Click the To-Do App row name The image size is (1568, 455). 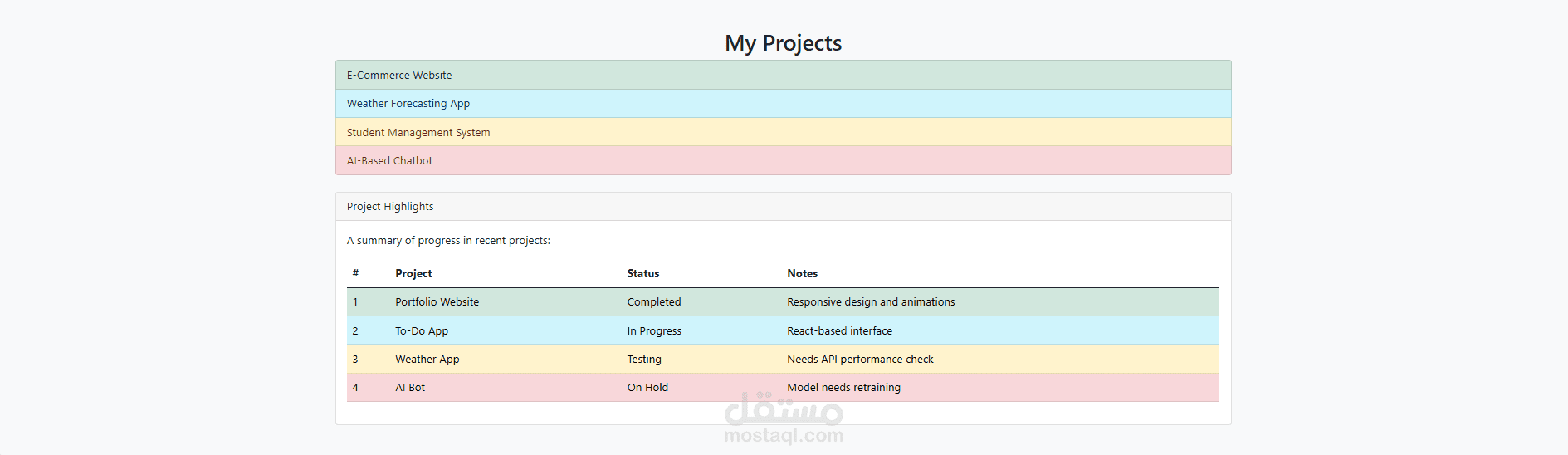coord(422,330)
